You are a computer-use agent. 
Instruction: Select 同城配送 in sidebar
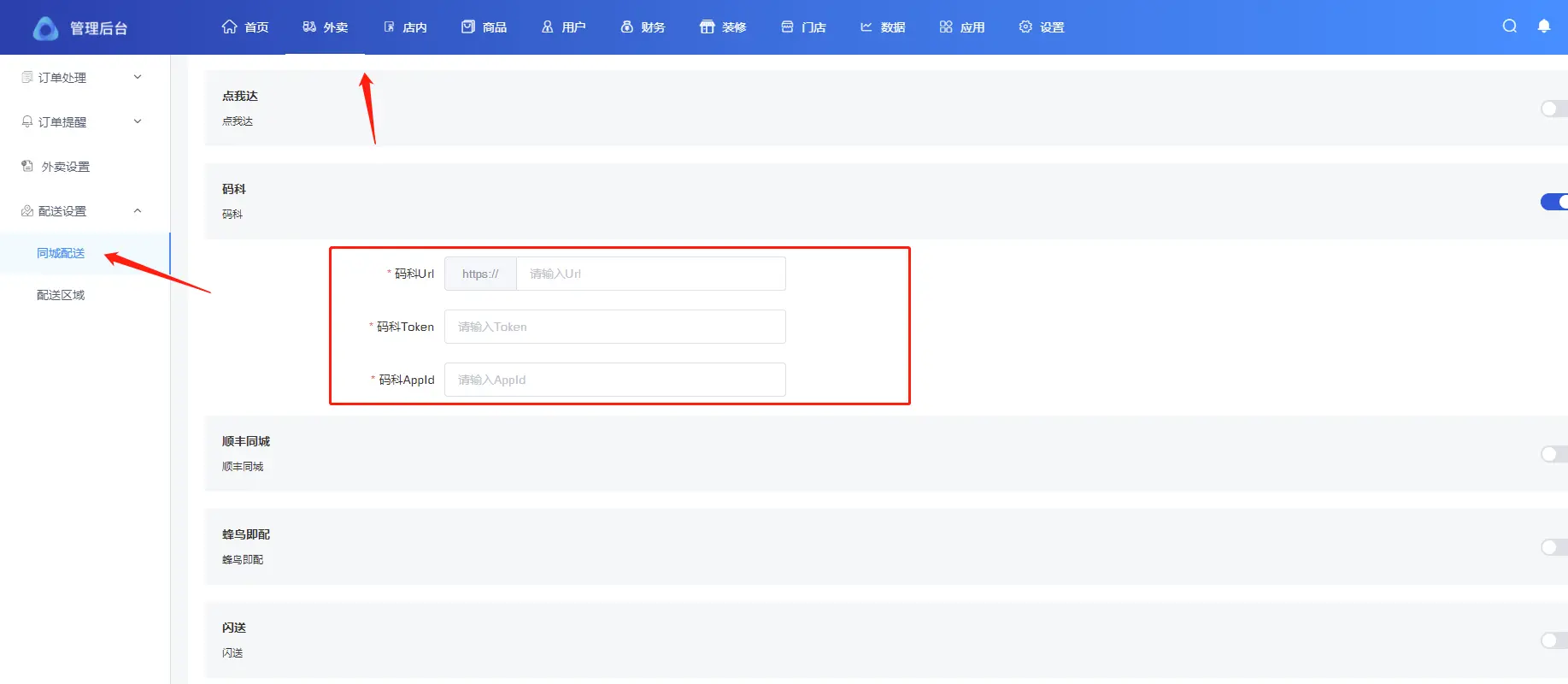61,253
